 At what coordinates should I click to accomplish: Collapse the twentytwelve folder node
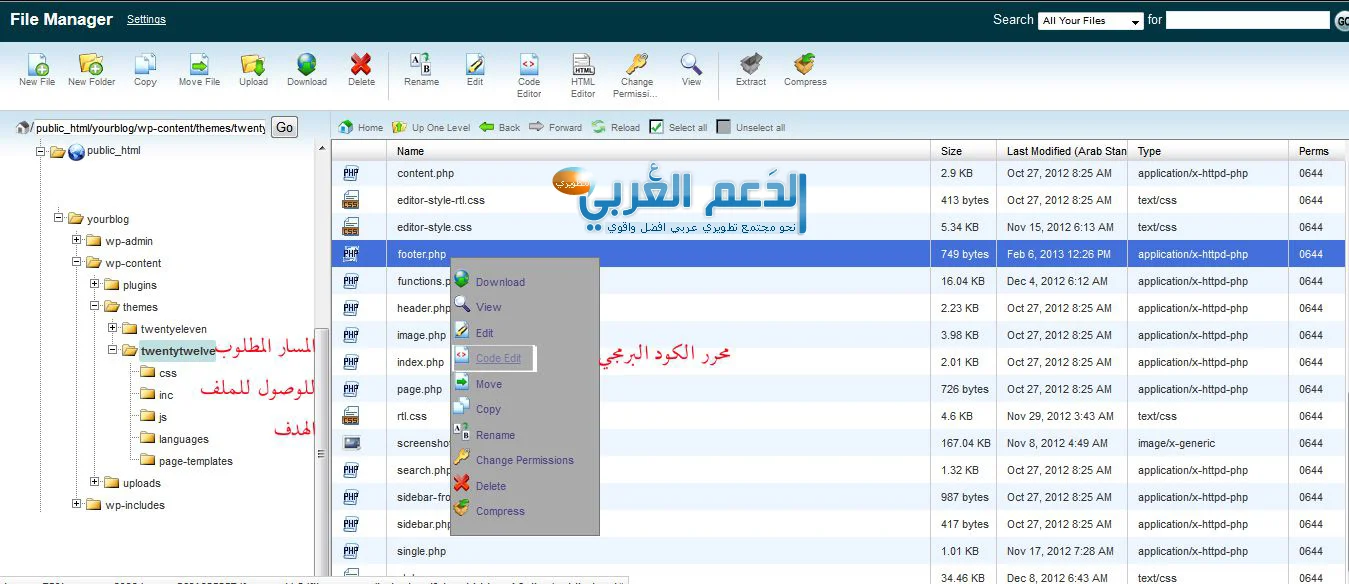(x=113, y=350)
